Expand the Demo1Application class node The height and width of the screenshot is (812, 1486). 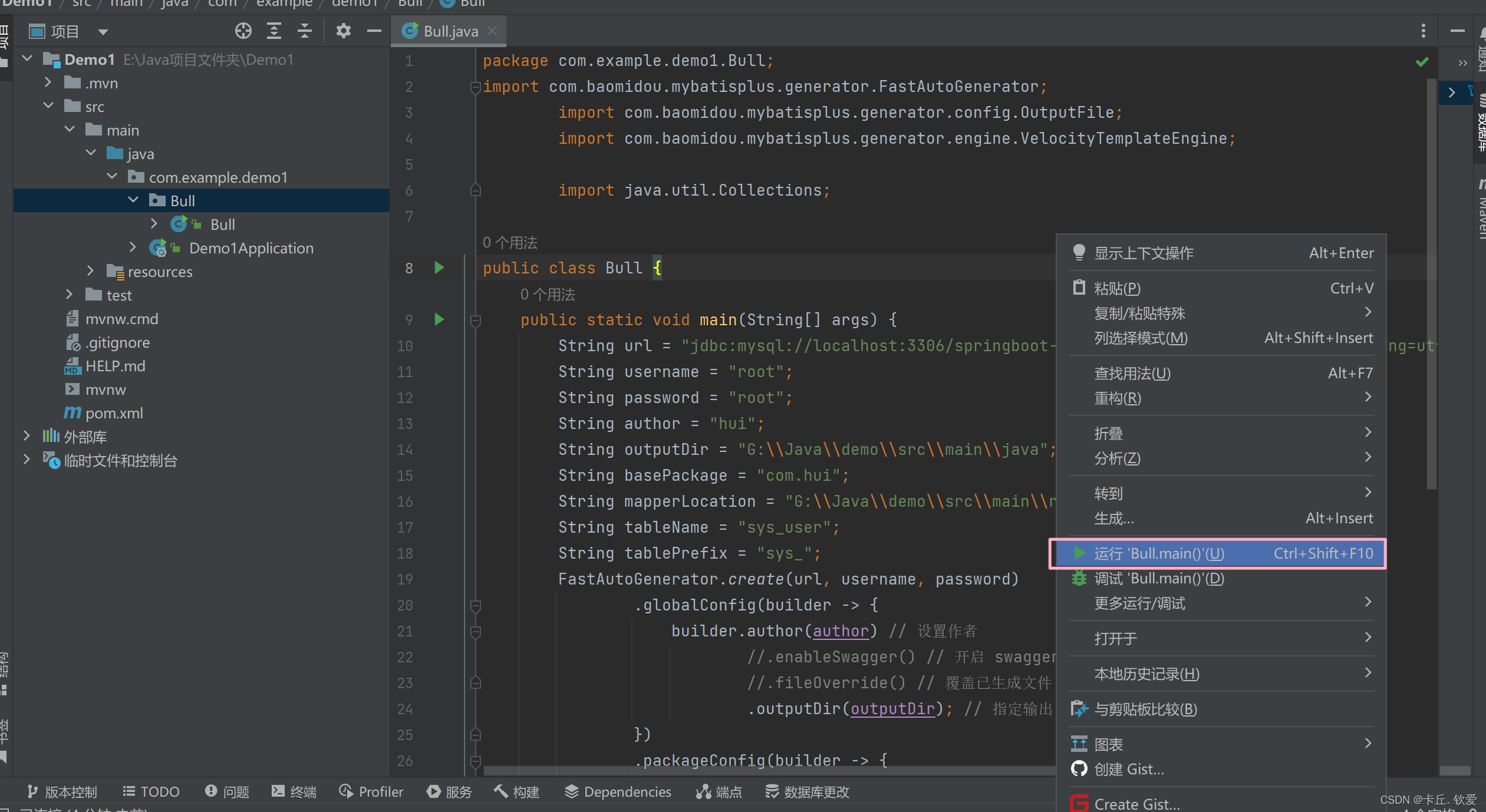coord(133,247)
